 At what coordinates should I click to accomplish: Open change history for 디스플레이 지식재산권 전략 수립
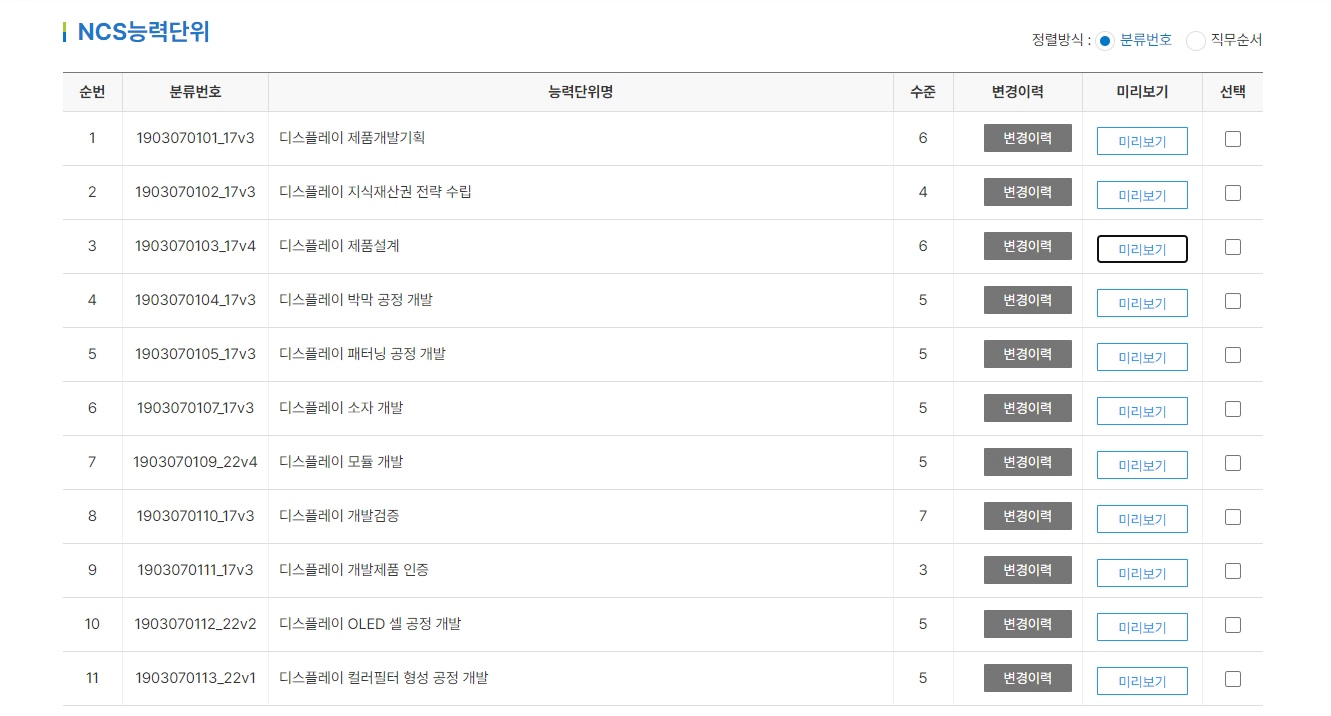(x=1028, y=192)
